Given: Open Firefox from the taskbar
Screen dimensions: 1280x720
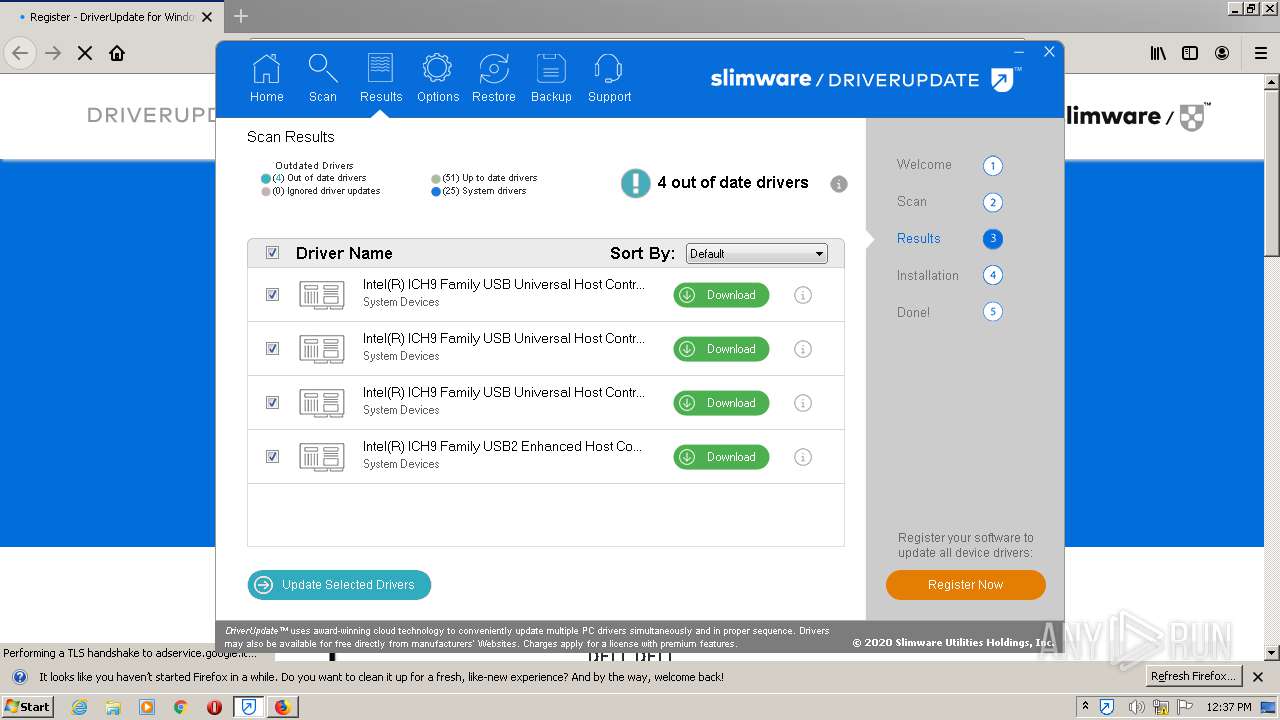Looking at the screenshot, I should click(282, 707).
